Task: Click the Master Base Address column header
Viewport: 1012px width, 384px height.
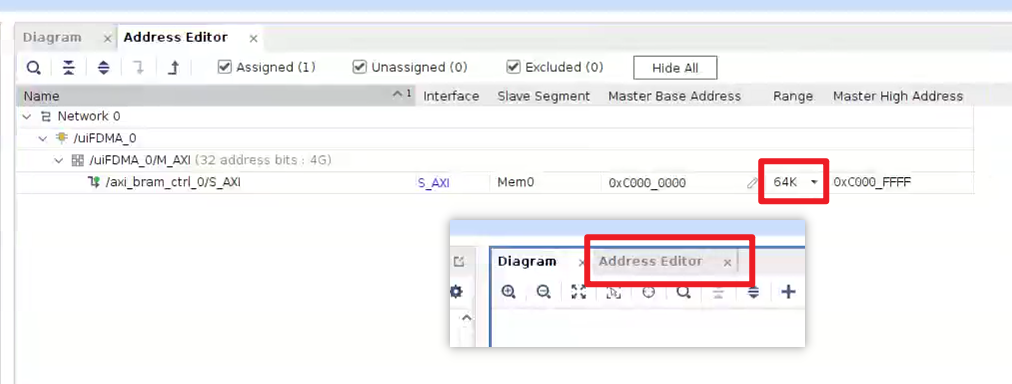Action: (x=674, y=96)
